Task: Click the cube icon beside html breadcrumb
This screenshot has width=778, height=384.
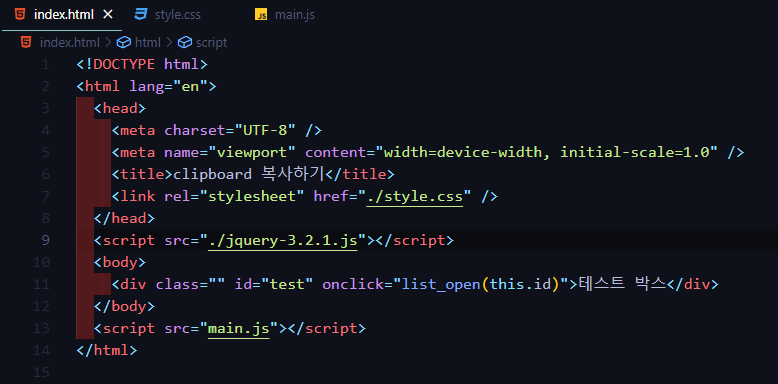Action: (x=124, y=43)
